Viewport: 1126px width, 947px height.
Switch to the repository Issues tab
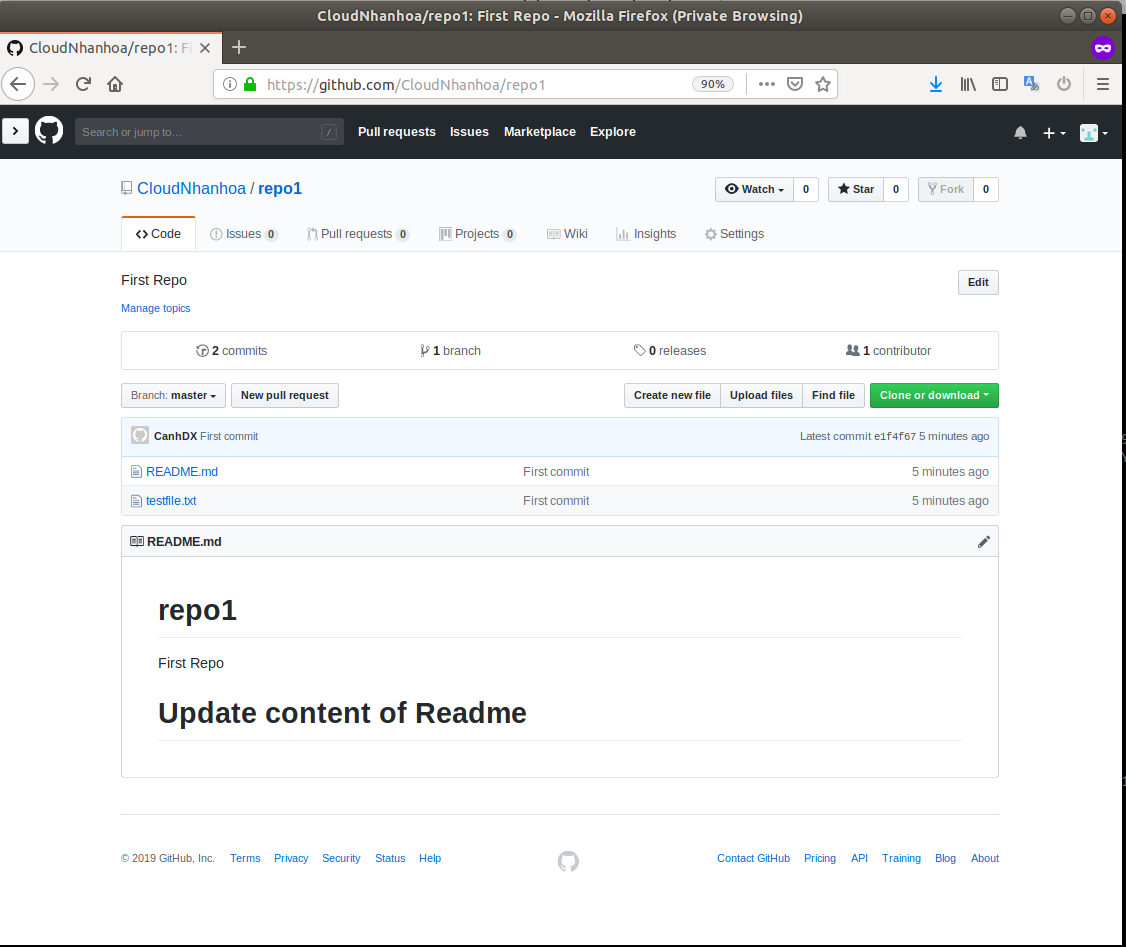[x=243, y=234]
